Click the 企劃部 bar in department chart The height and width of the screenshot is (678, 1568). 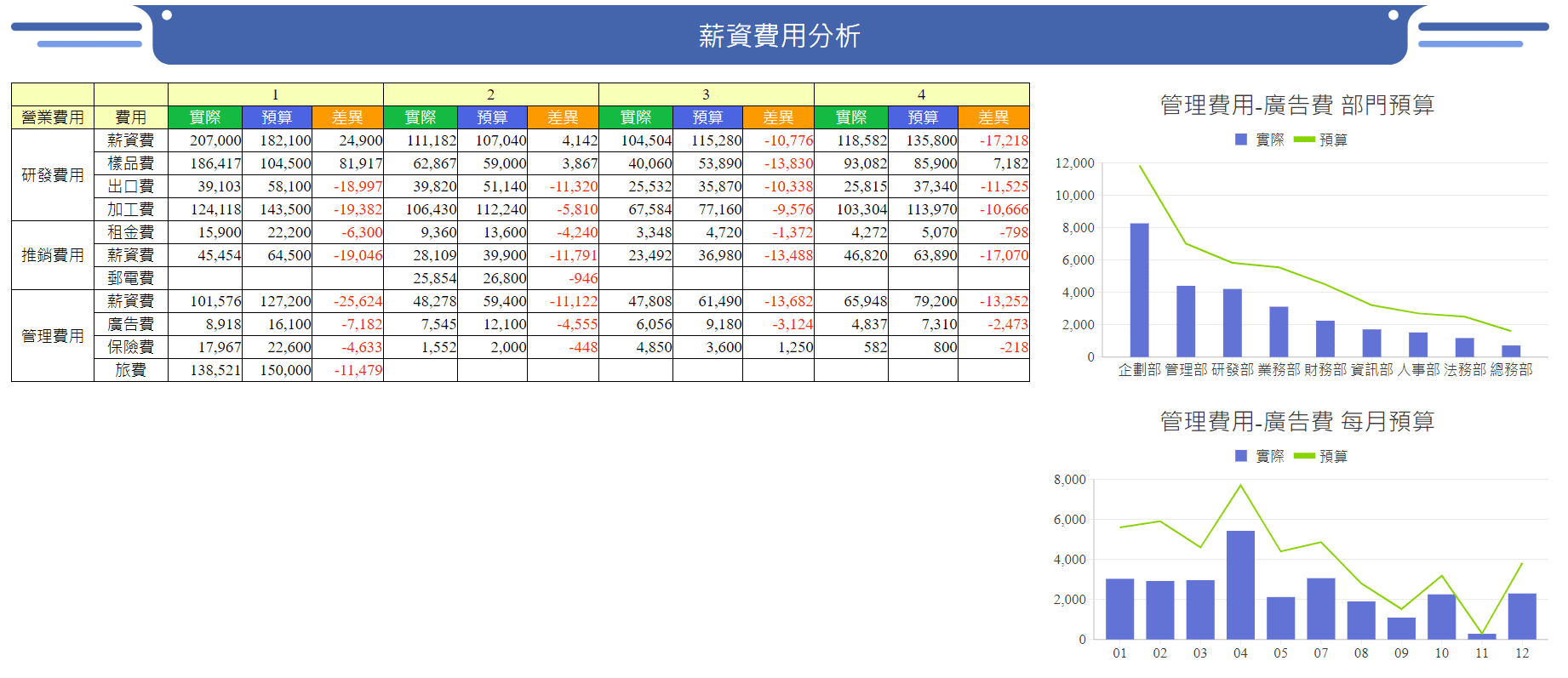point(1139,290)
